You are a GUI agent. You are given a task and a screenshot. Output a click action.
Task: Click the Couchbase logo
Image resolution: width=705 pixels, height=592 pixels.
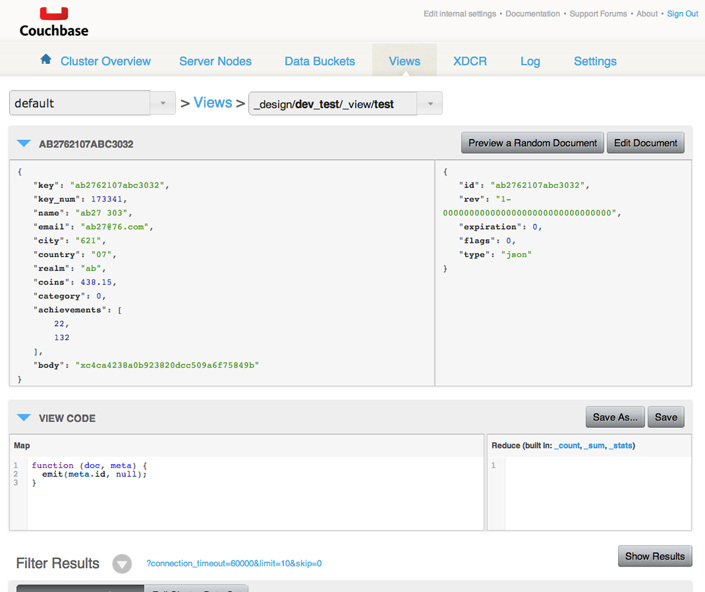[x=54, y=22]
